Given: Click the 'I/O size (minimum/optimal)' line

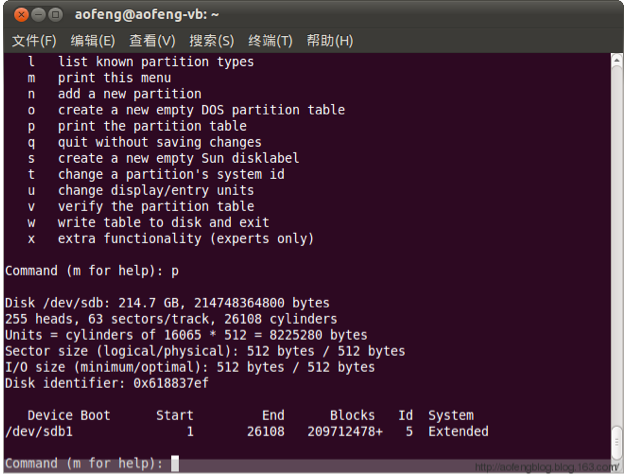Looking at the screenshot, I should click(190, 367).
